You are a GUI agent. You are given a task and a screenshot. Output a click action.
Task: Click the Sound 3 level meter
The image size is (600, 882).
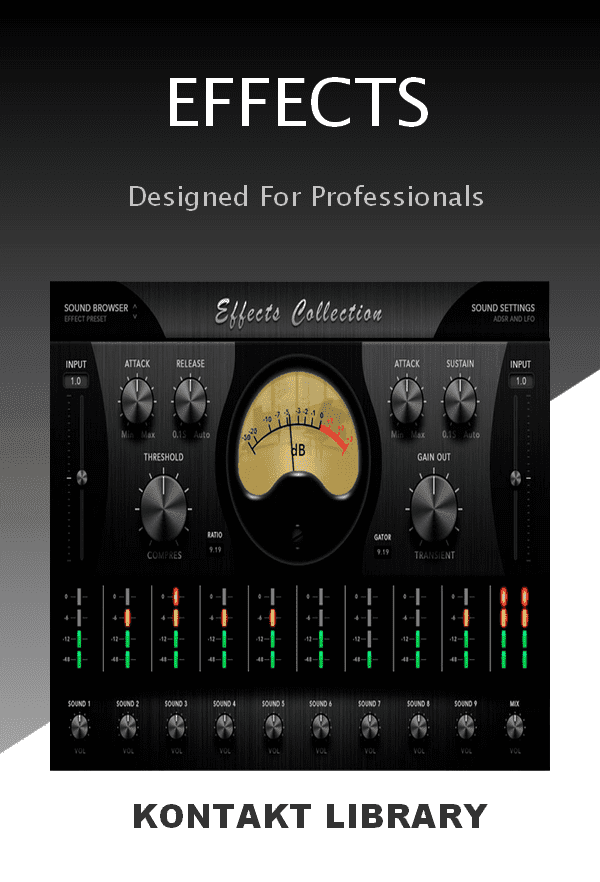pos(175,628)
